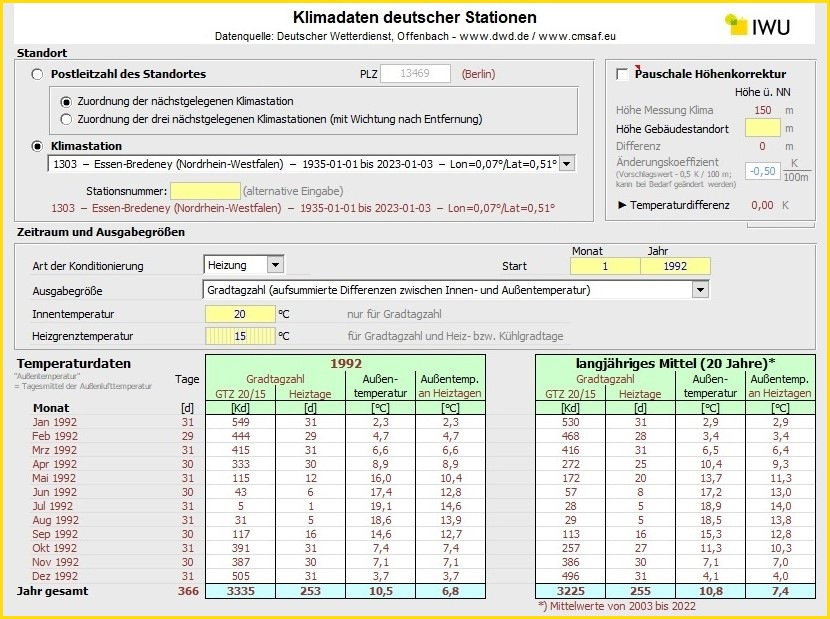Screen dimensions: 830x619
Task: Click the PLZ input field
Action: [415, 73]
